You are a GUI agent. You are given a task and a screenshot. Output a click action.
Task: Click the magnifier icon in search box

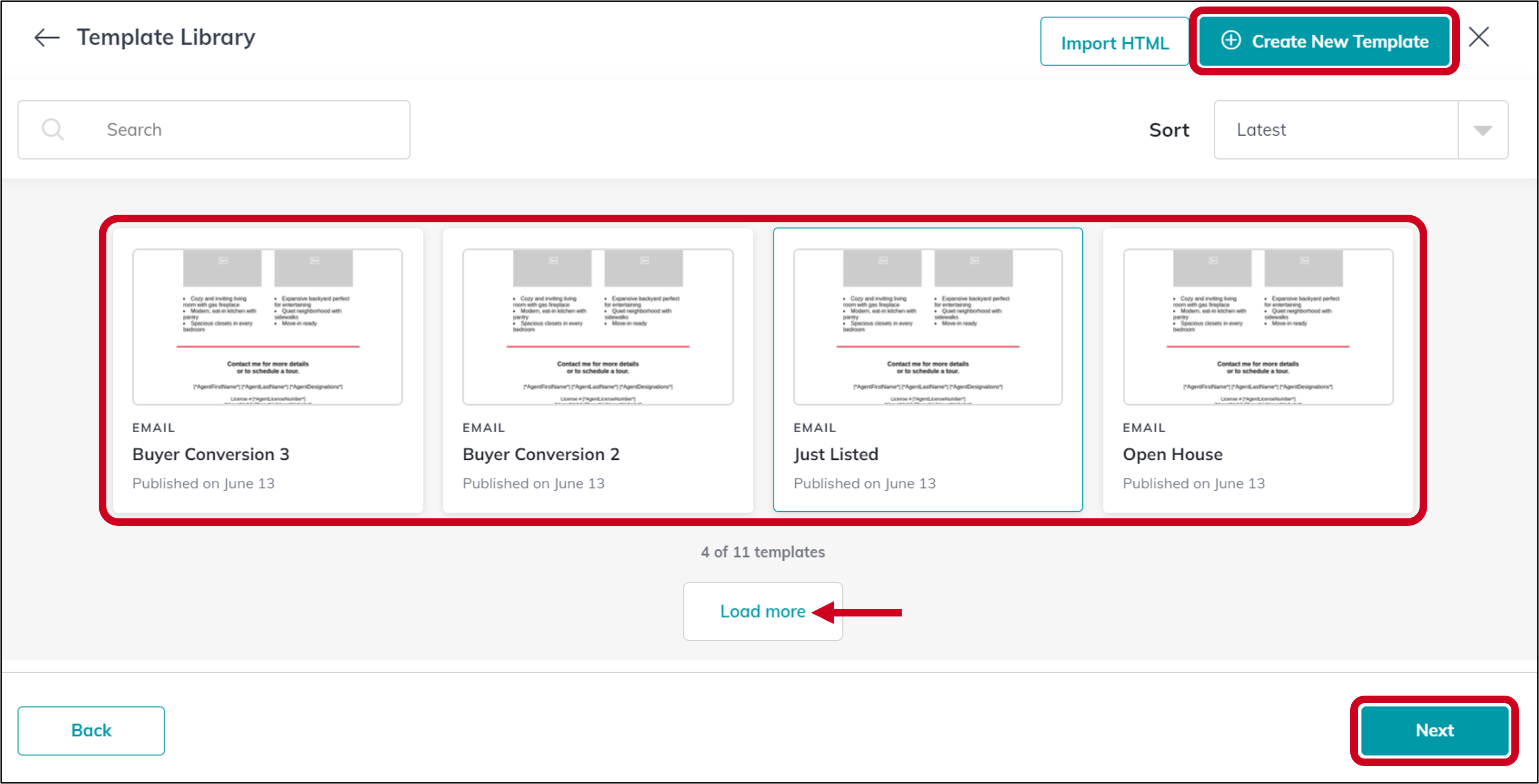pos(53,130)
